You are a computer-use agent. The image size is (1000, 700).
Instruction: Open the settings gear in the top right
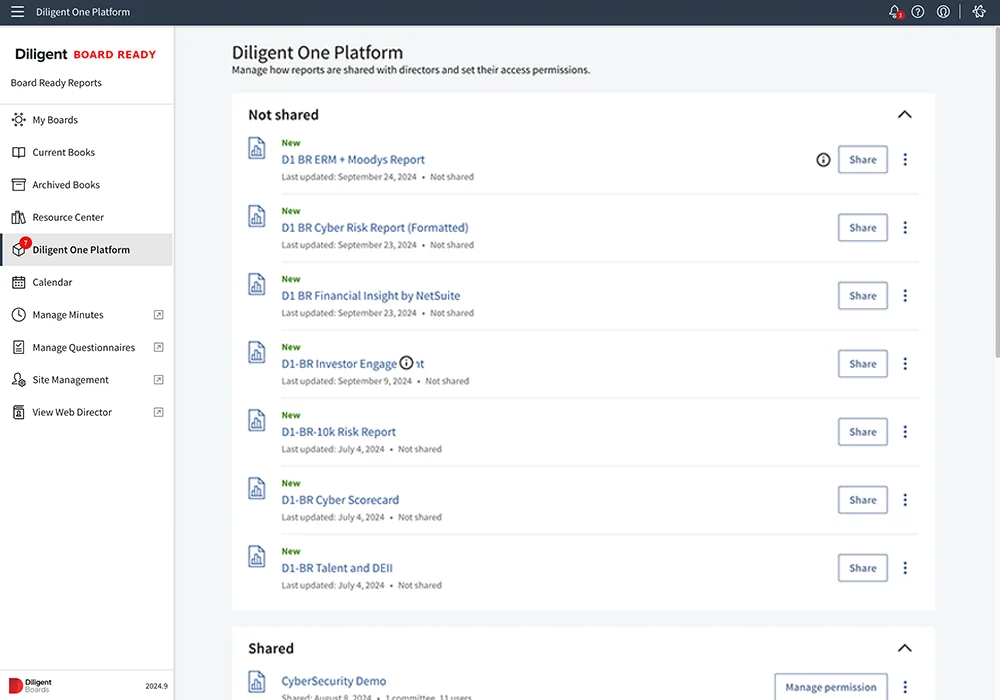[x=978, y=11]
